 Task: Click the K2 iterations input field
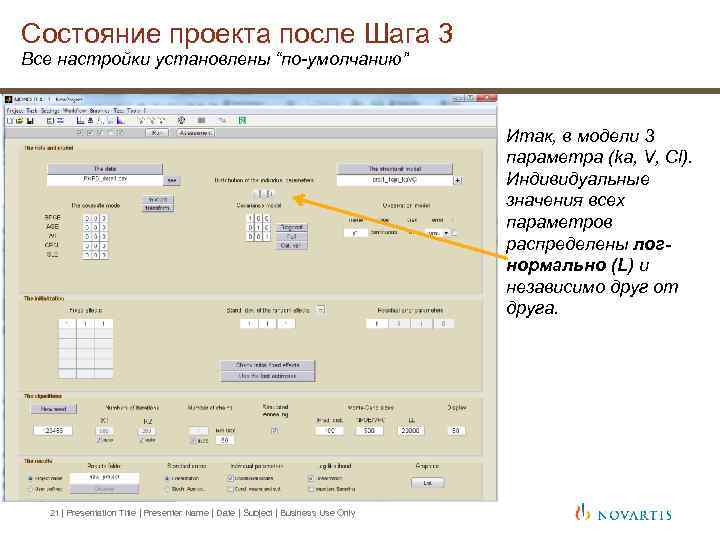[147, 431]
